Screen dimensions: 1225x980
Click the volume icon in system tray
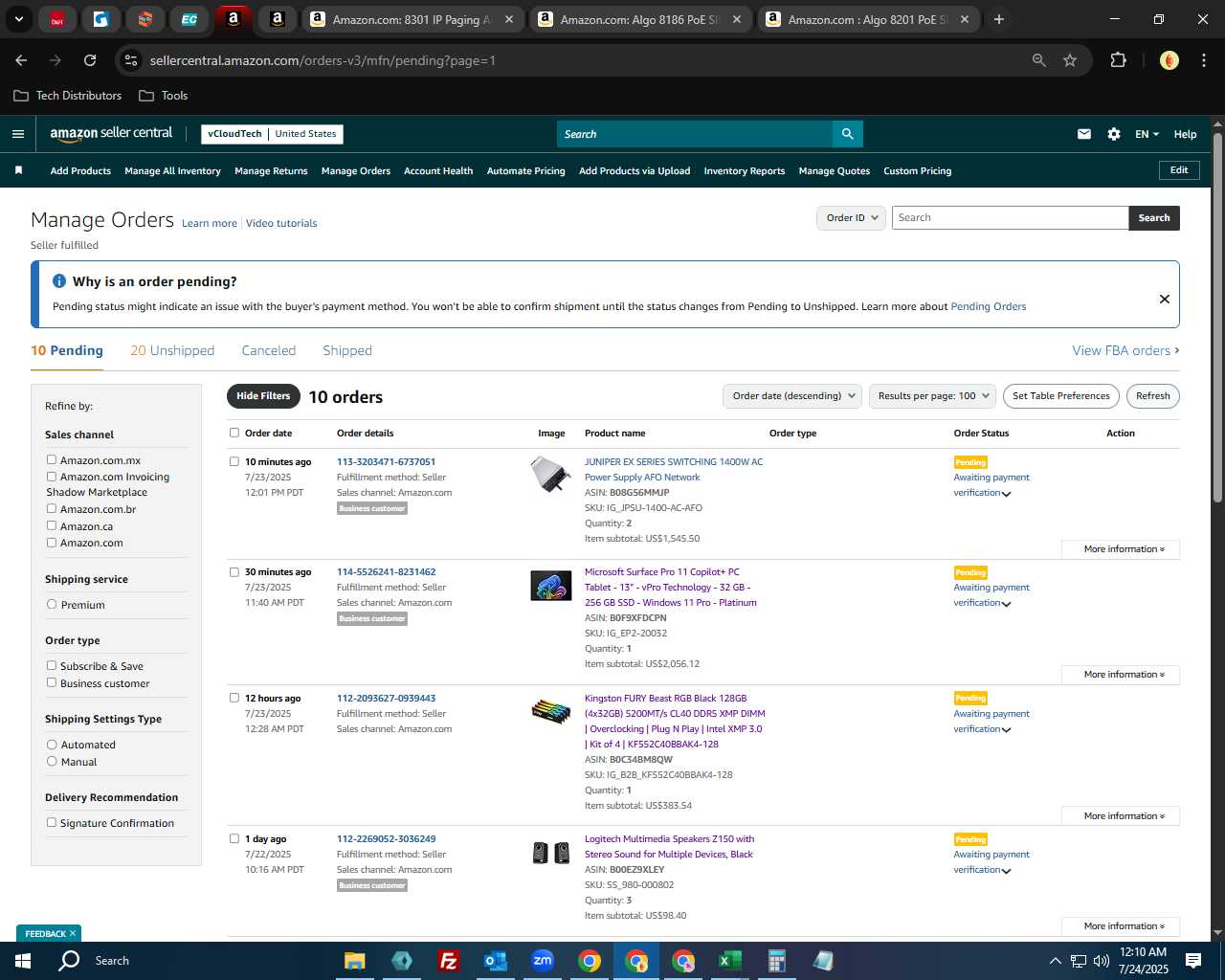tap(1101, 961)
